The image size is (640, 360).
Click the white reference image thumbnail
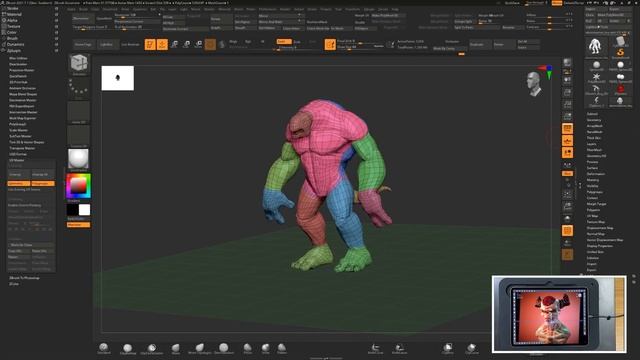(x=118, y=78)
